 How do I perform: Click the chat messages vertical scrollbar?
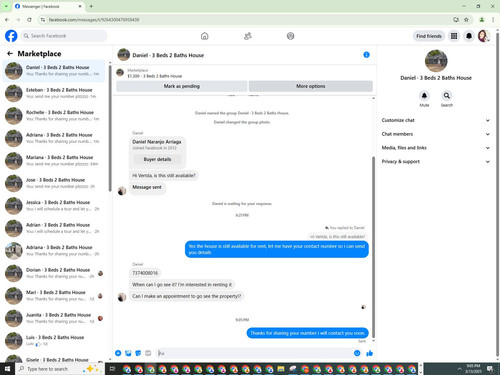[x=373, y=247]
